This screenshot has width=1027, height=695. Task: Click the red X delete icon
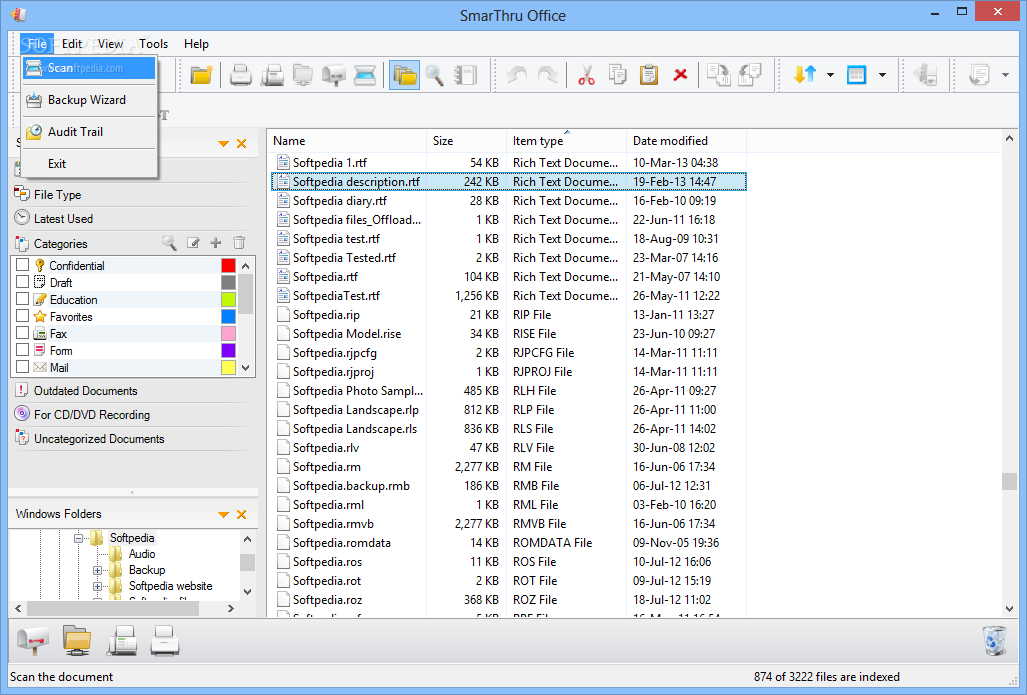tap(680, 75)
